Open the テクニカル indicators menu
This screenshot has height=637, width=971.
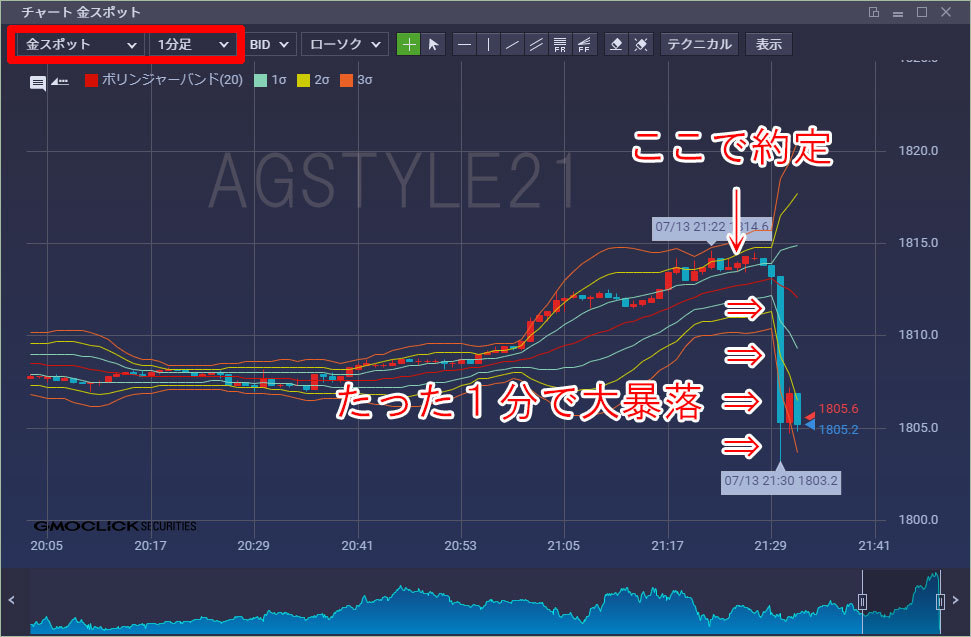pos(700,44)
